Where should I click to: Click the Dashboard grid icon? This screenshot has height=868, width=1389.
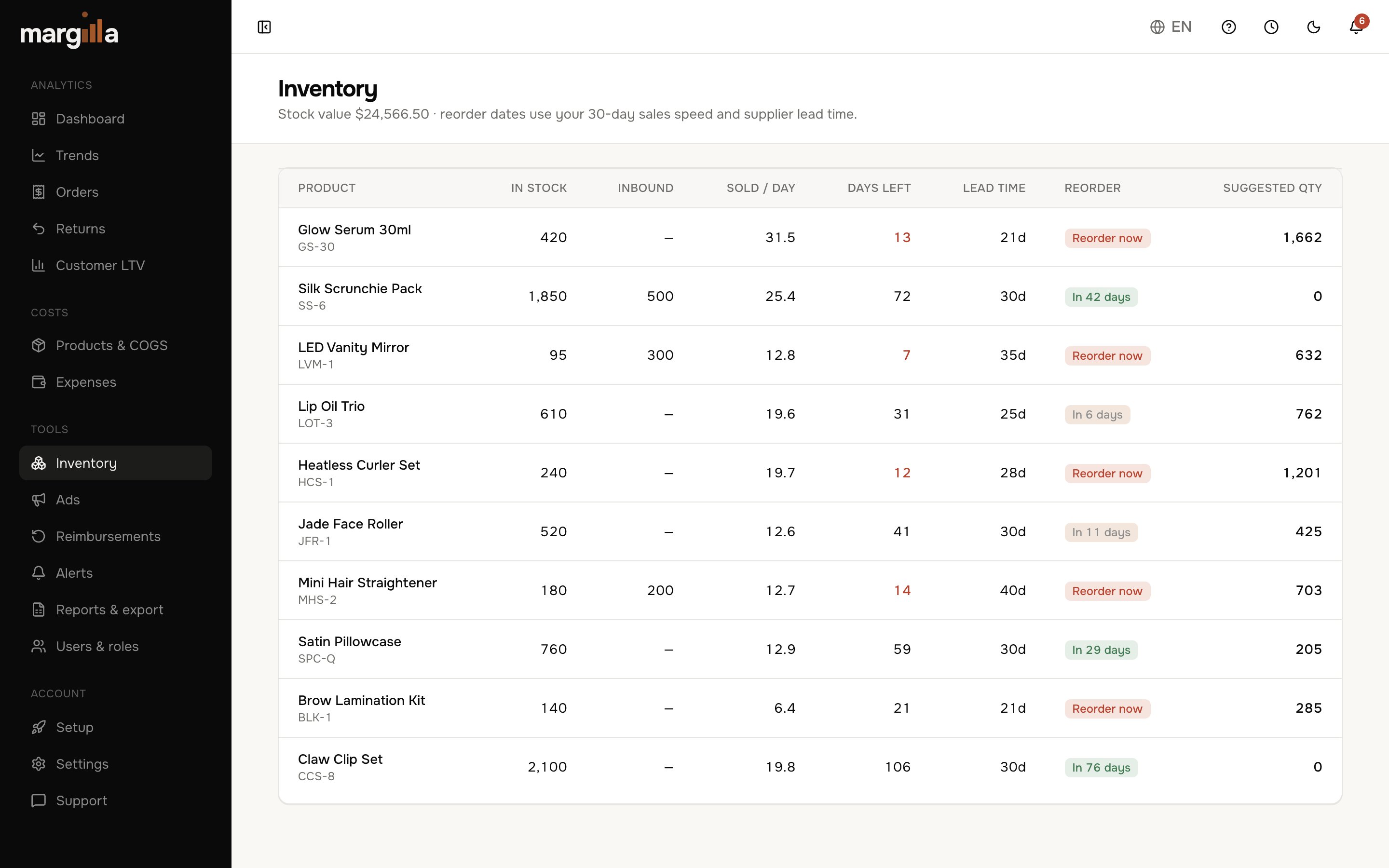point(39,119)
